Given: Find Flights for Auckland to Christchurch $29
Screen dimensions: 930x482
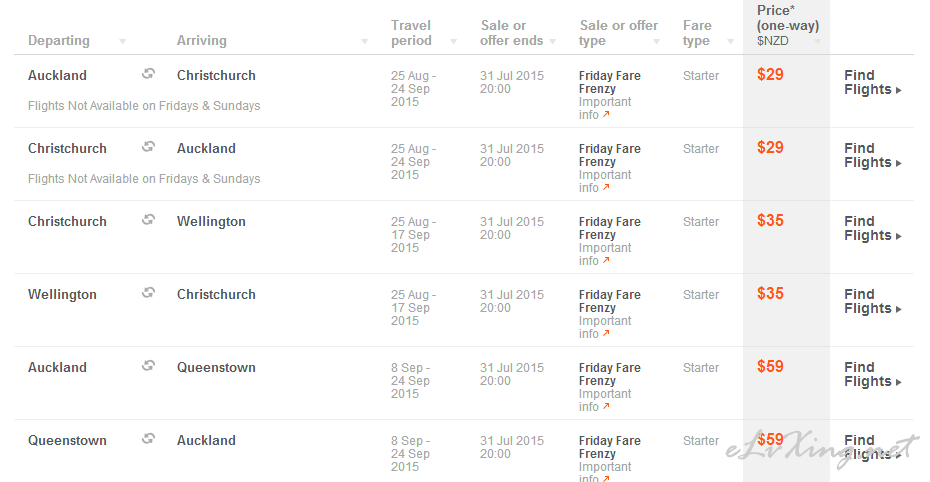Looking at the screenshot, I should 872,82.
